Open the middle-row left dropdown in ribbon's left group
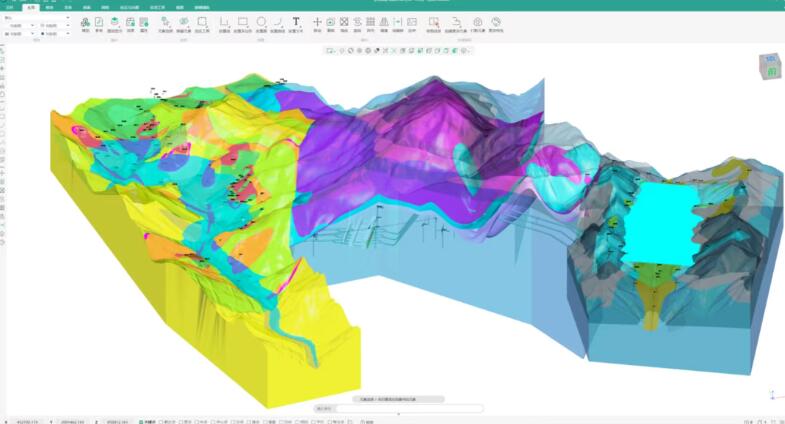Image resolution: width=785 pixels, height=424 pixels. point(20,25)
